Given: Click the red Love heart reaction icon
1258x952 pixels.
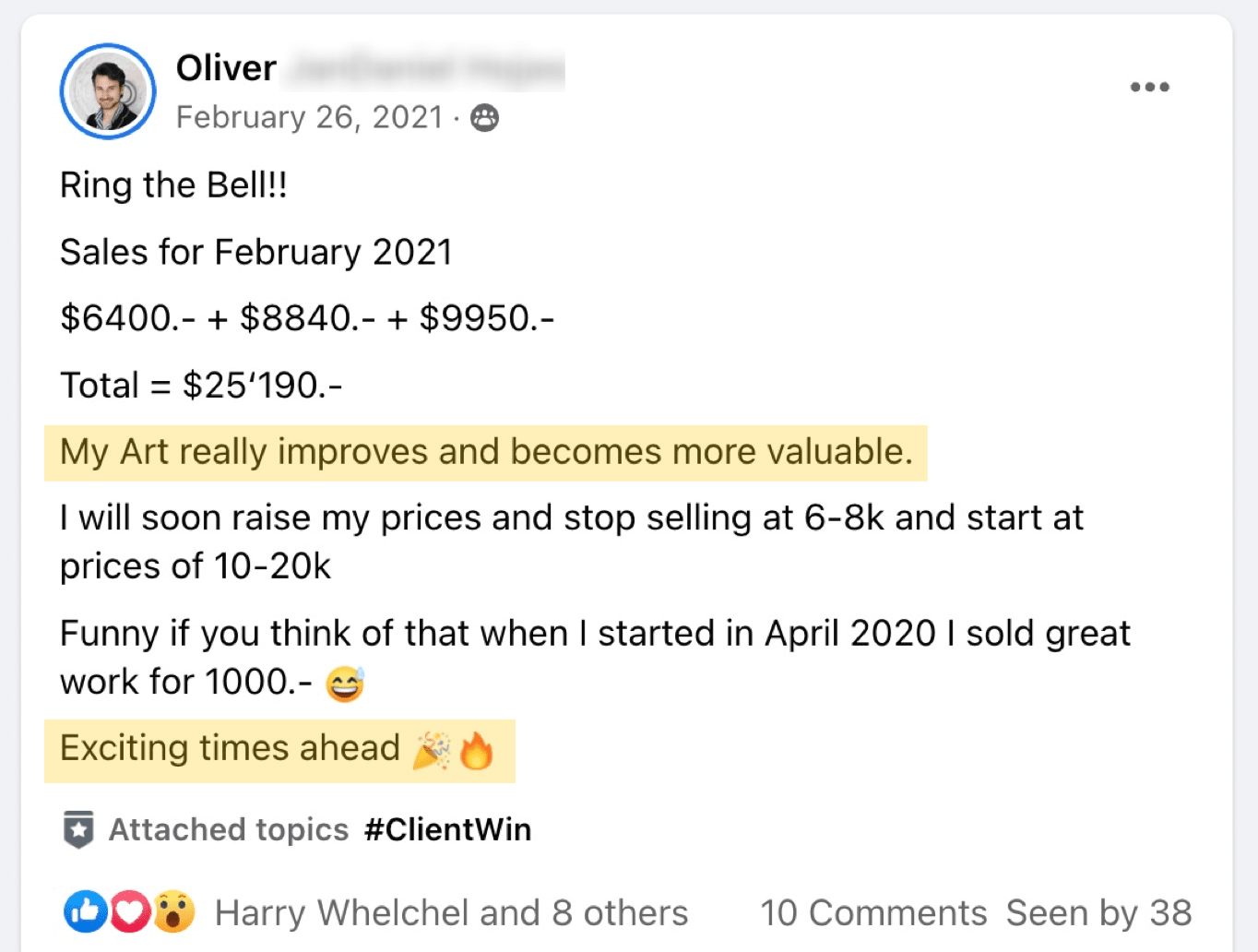Looking at the screenshot, I should coord(129,912).
